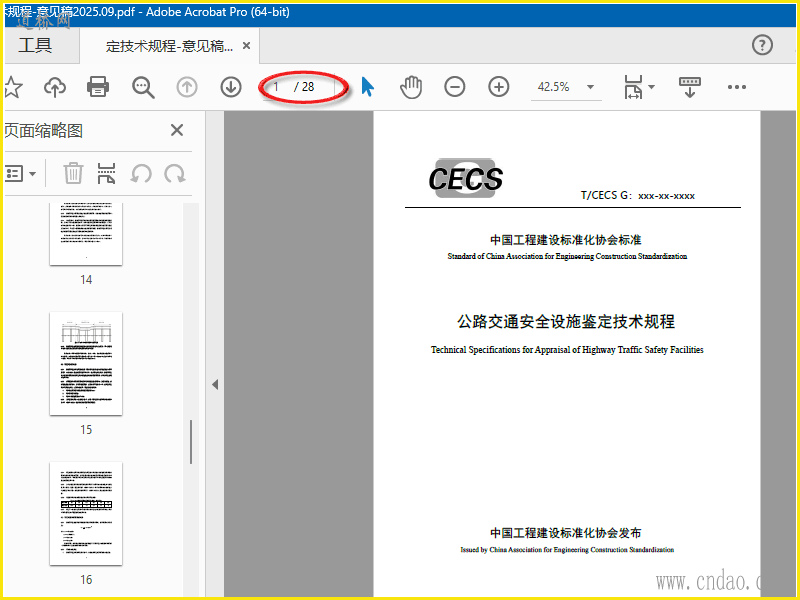Rotate pages counterclockwise

click(x=141, y=173)
